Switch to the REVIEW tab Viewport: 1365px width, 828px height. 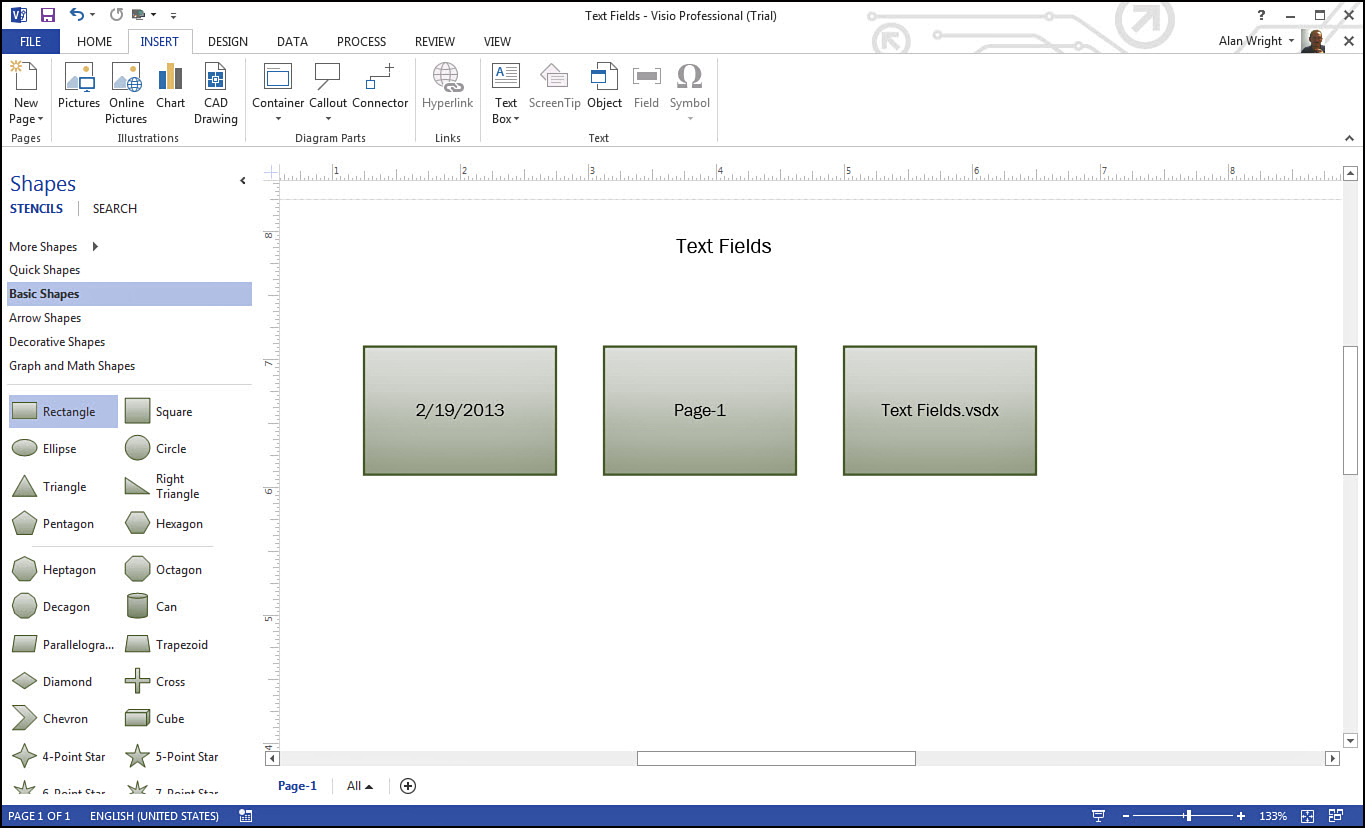[x=435, y=41]
